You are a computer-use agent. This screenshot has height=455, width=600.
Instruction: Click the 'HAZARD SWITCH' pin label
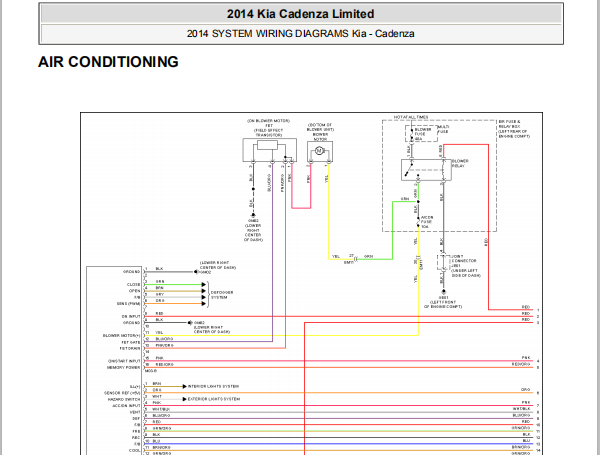coord(124,400)
